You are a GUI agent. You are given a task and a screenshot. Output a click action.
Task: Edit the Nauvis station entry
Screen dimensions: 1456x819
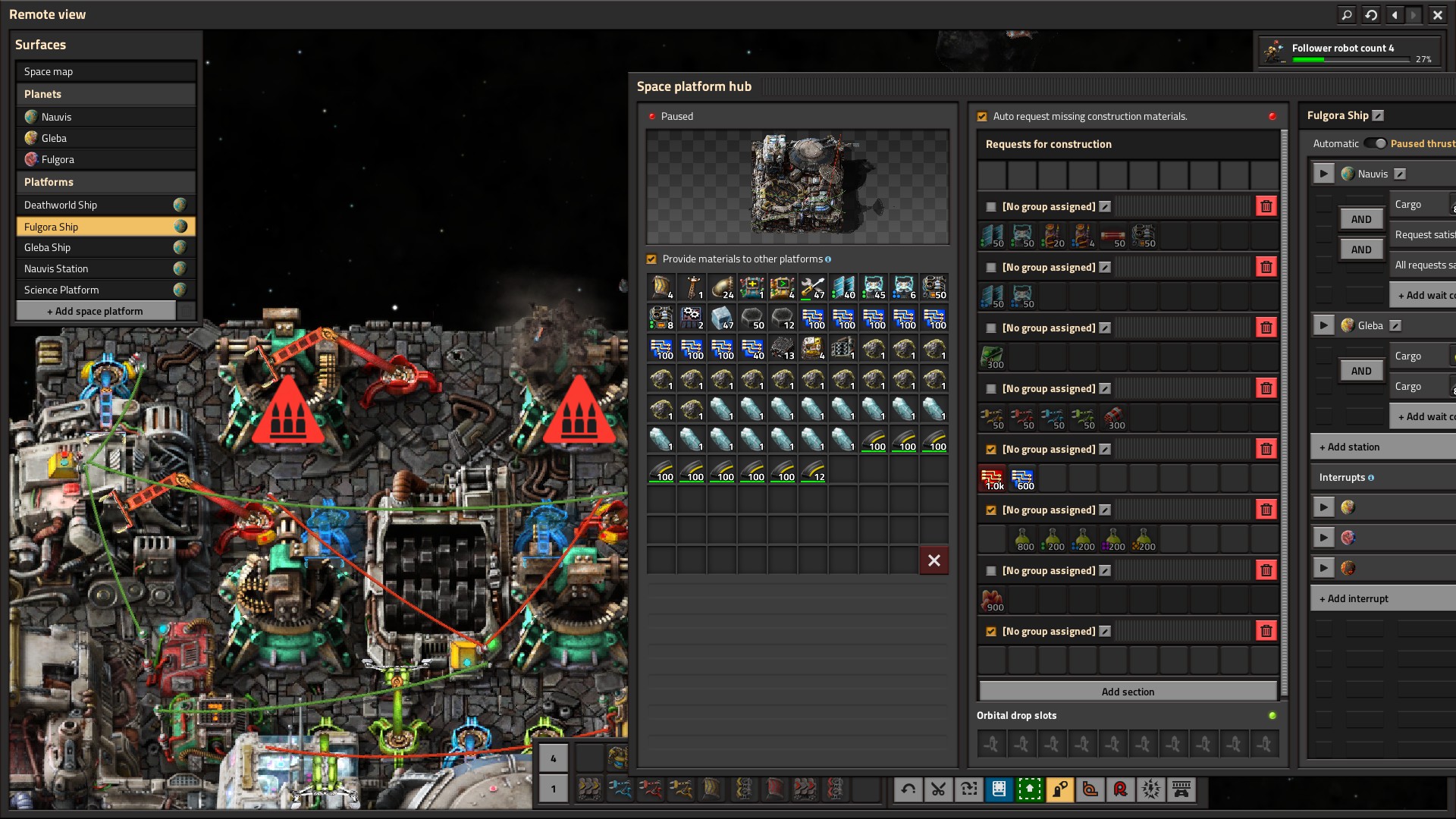click(x=1400, y=174)
